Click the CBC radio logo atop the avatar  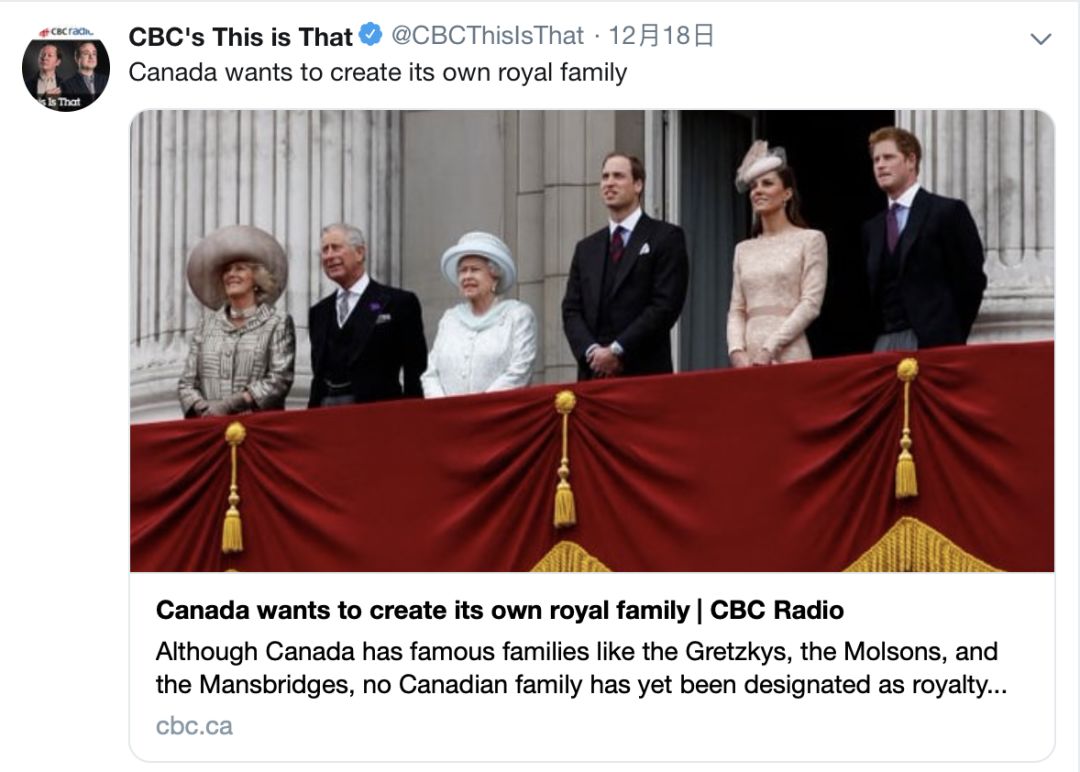click(x=65, y=32)
